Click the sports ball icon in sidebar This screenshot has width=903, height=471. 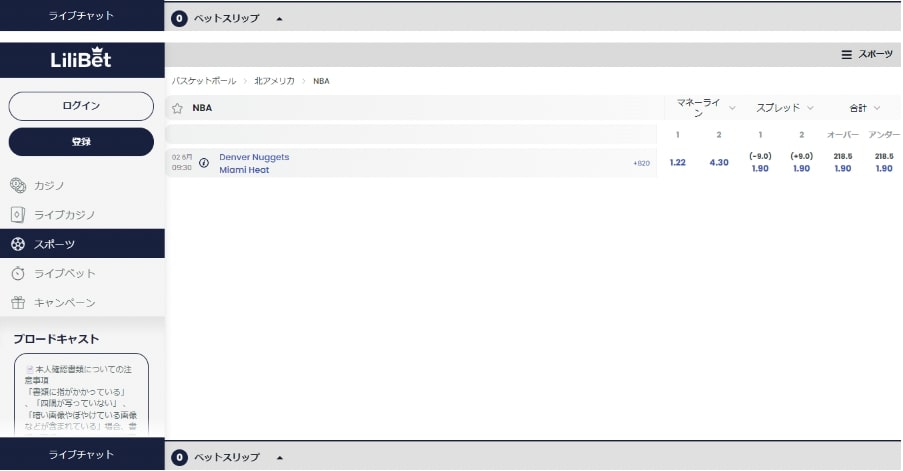coord(18,244)
